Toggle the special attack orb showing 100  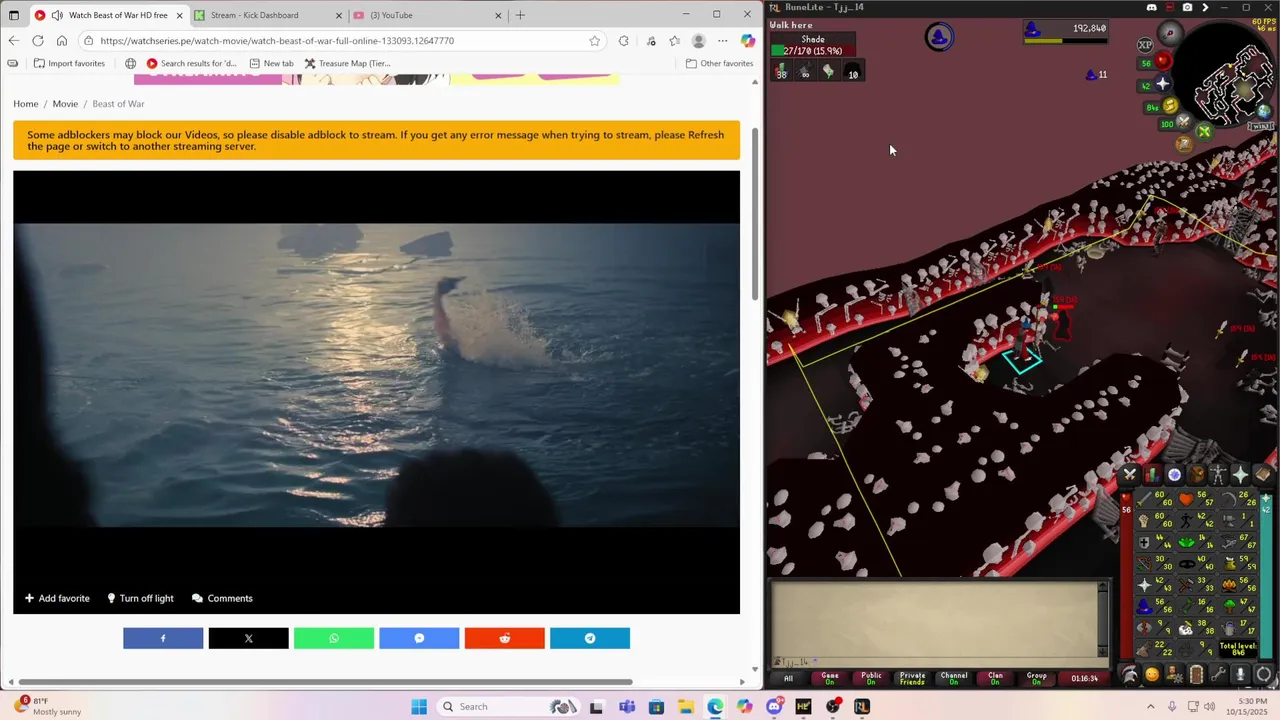click(1175, 122)
